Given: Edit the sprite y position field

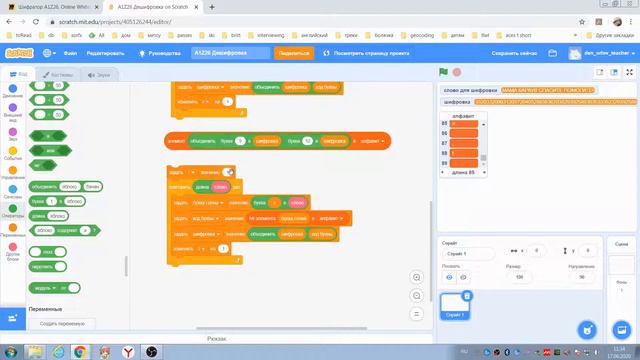Looking at the screenshot, I should tap(587, 251).
